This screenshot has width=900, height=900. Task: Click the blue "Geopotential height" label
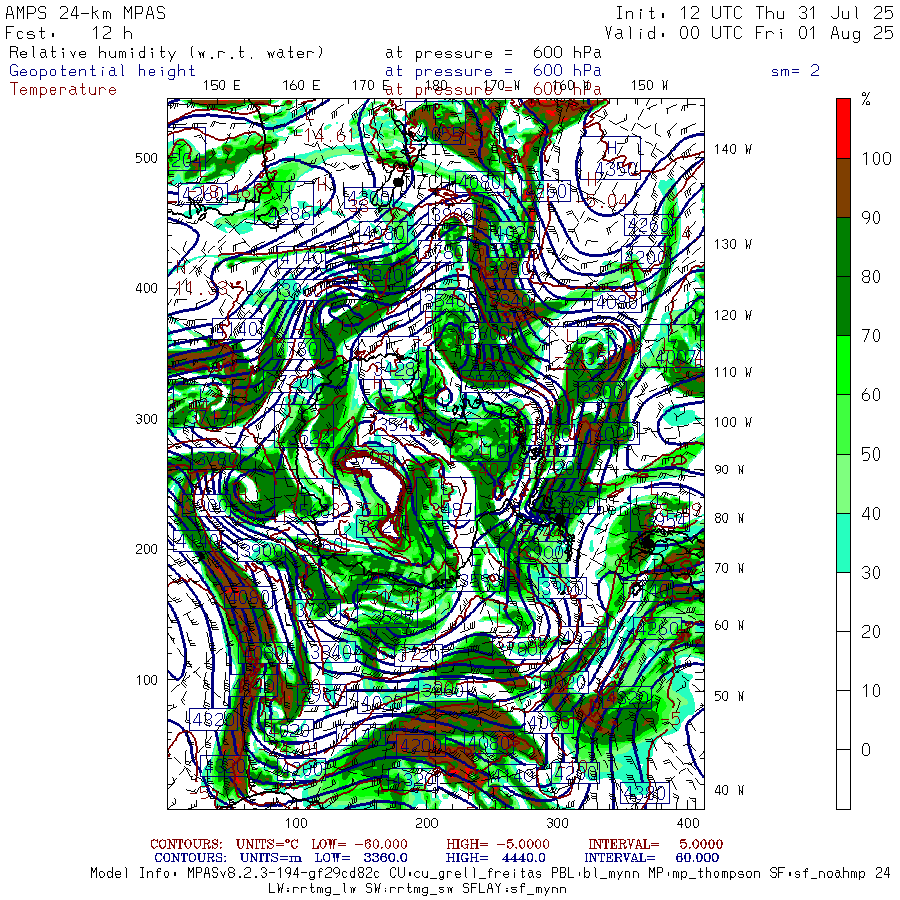(102, 71)
